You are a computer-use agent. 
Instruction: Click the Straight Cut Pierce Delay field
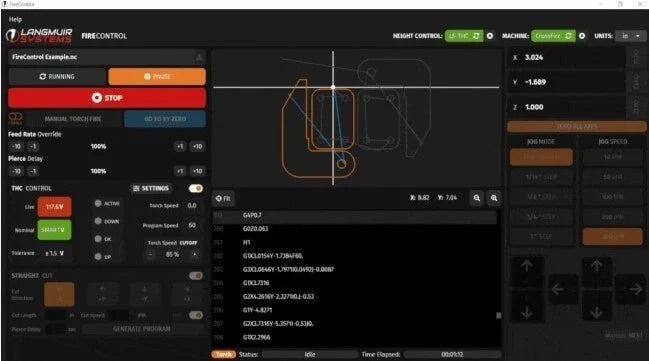pyautogui.click(x=55, y=330)
